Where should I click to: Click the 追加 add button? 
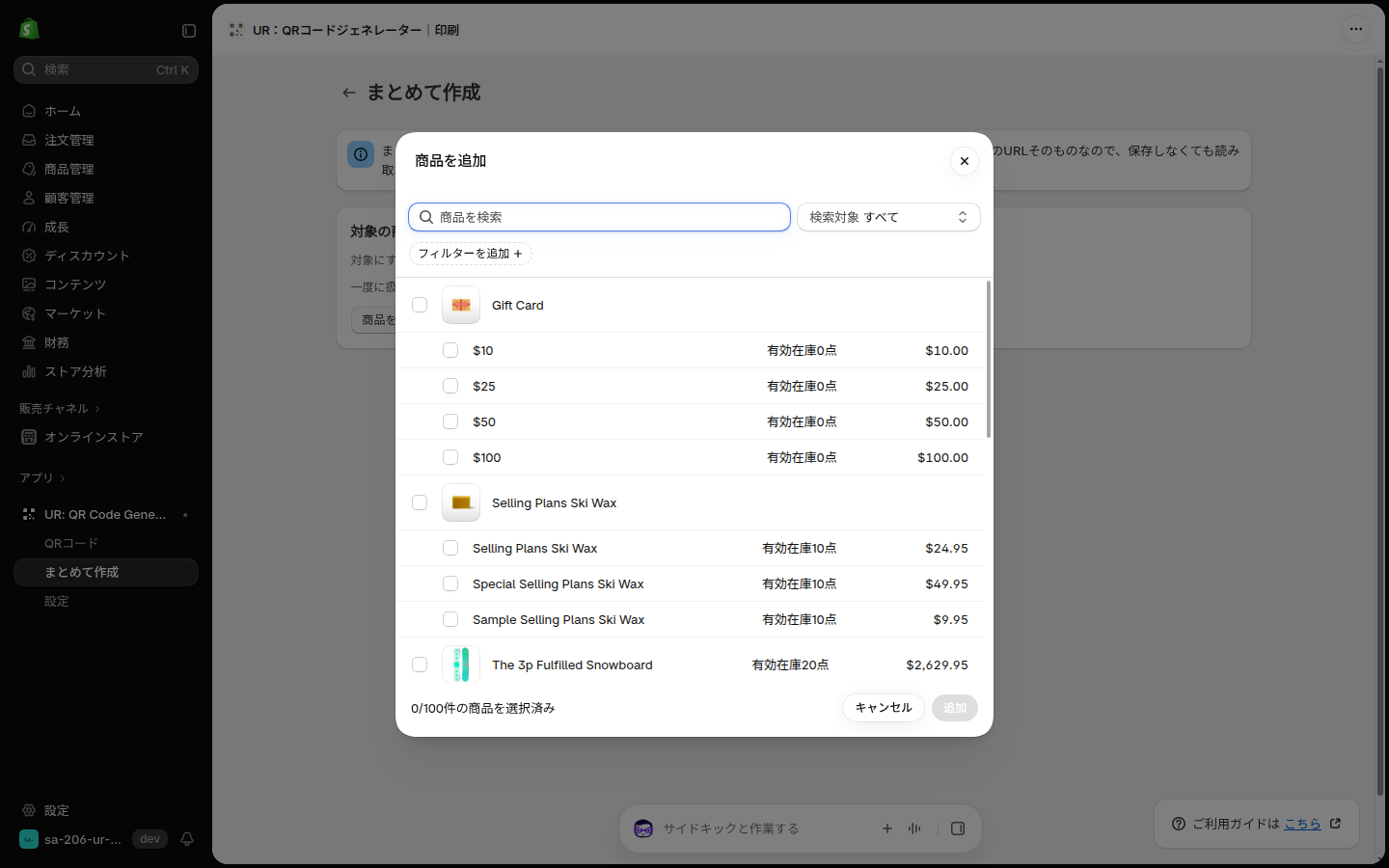955,708
